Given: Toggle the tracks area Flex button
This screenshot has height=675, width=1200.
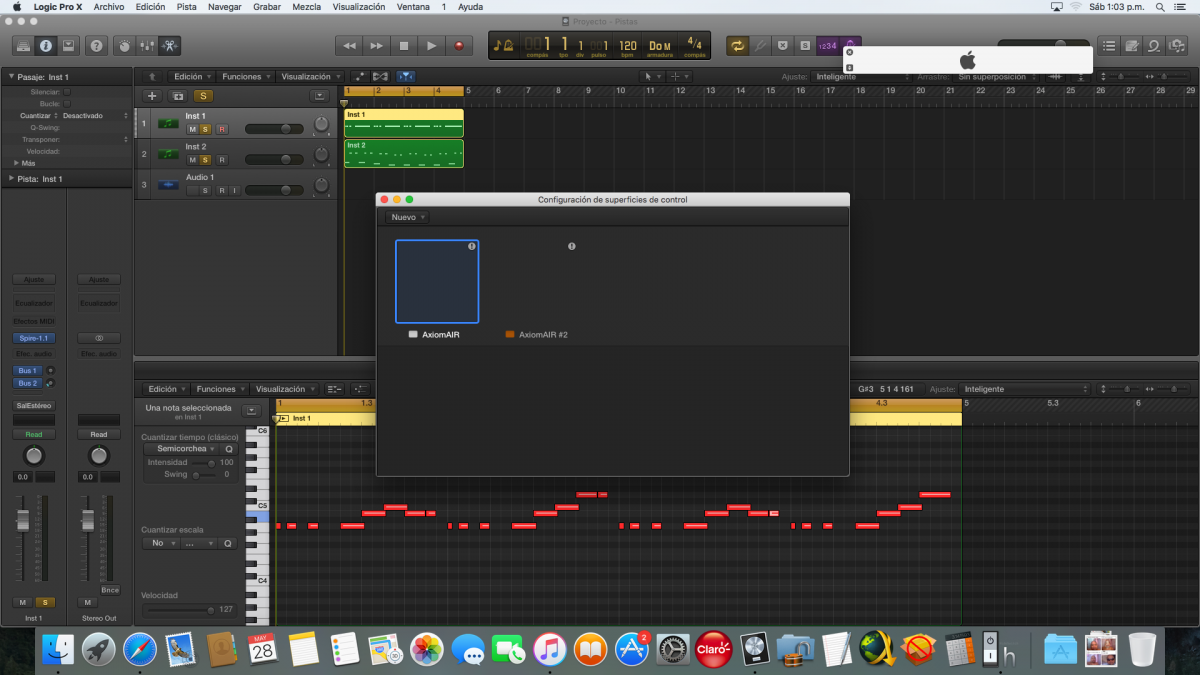Looking at the screenshot, I should click(381, 76).
